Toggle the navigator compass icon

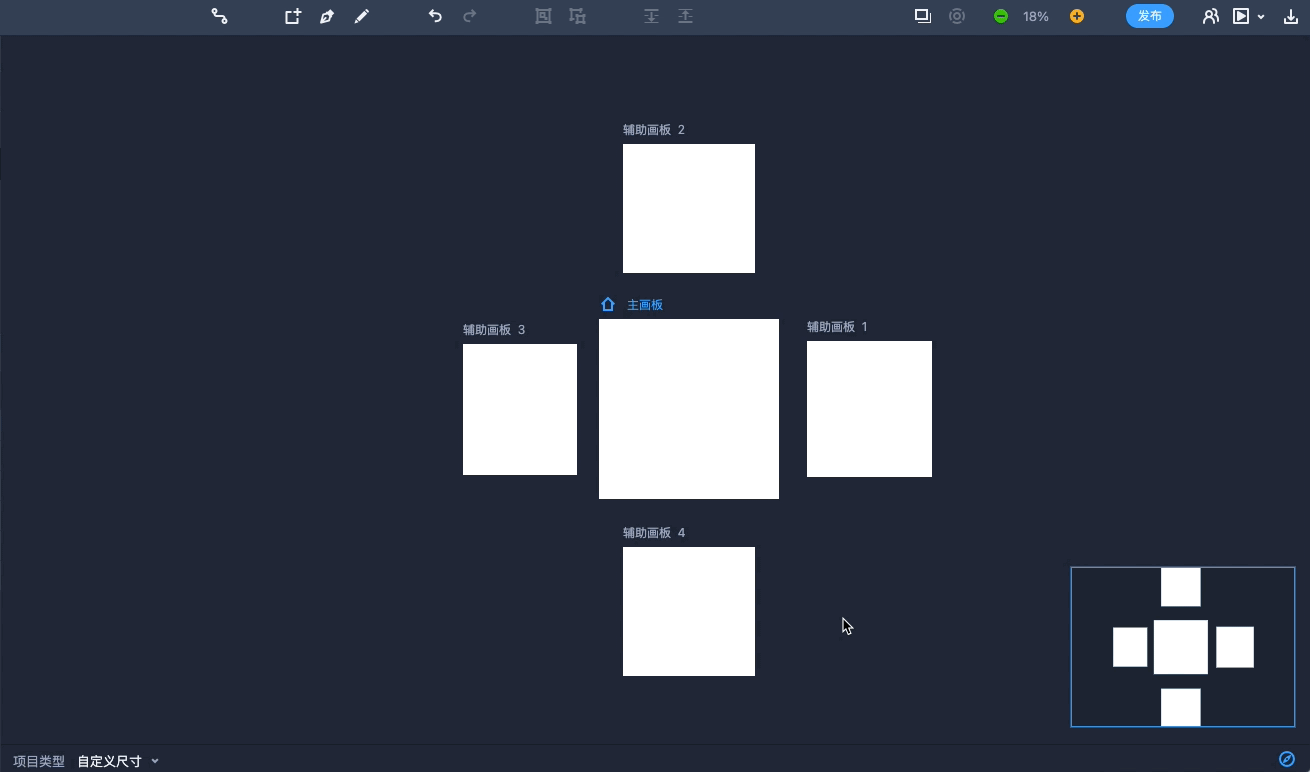click(x=1287, y=760)
